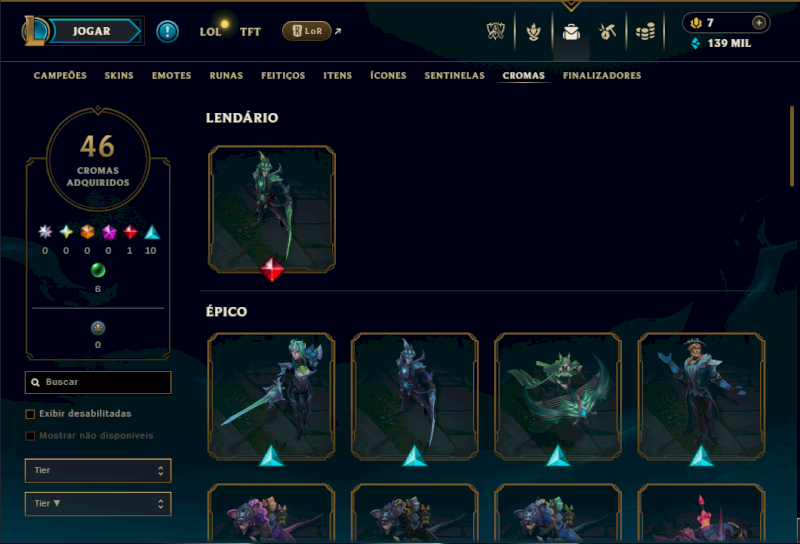Screen dimensions: 800x544
Task: Enable Exibir desabilitadas checkbox
Action: coord(30,414)
